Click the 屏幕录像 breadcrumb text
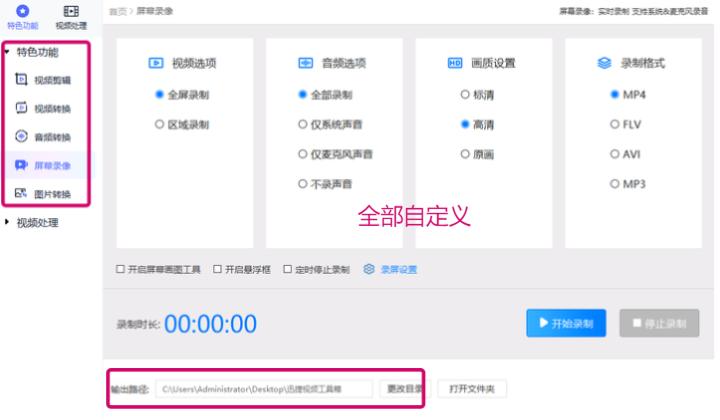Viewport: 720px width, 420px height. (155, 11)
